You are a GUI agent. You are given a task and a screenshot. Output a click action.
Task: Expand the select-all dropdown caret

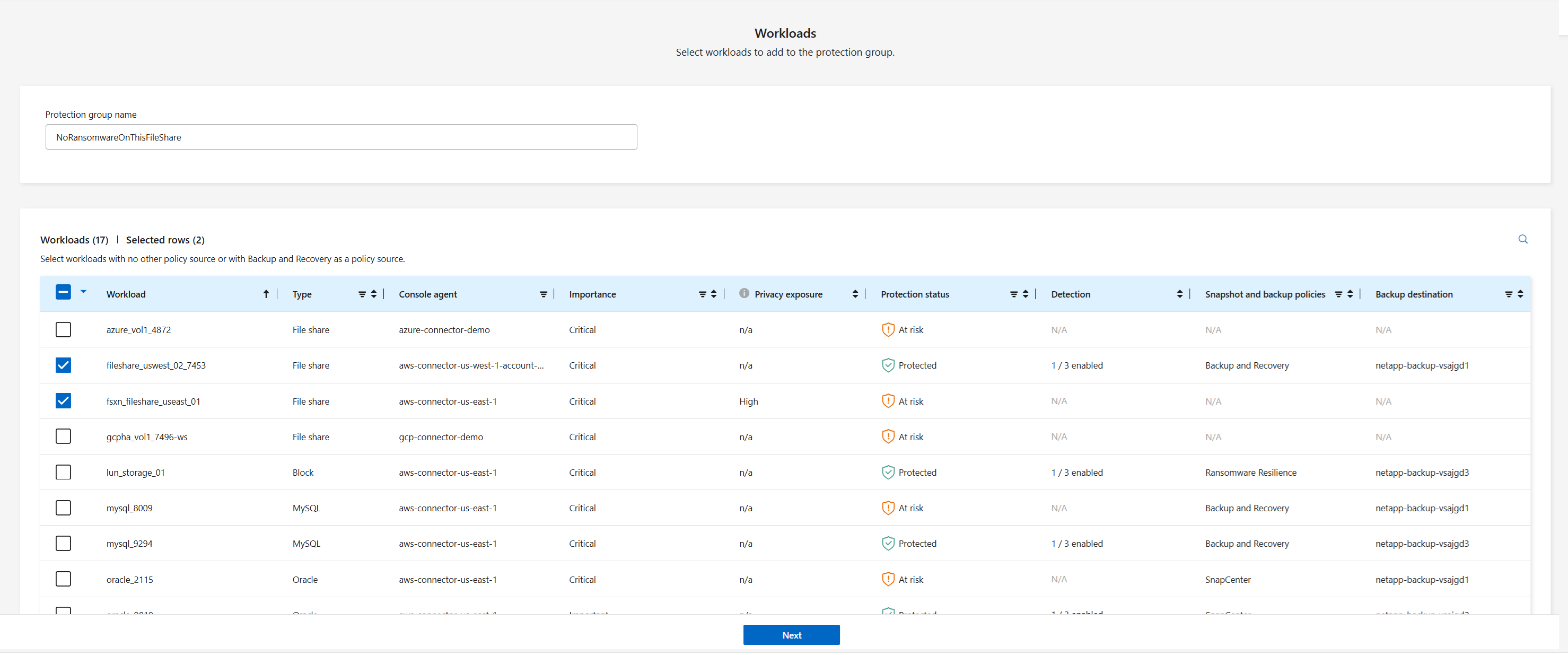(x=83, y=292)
